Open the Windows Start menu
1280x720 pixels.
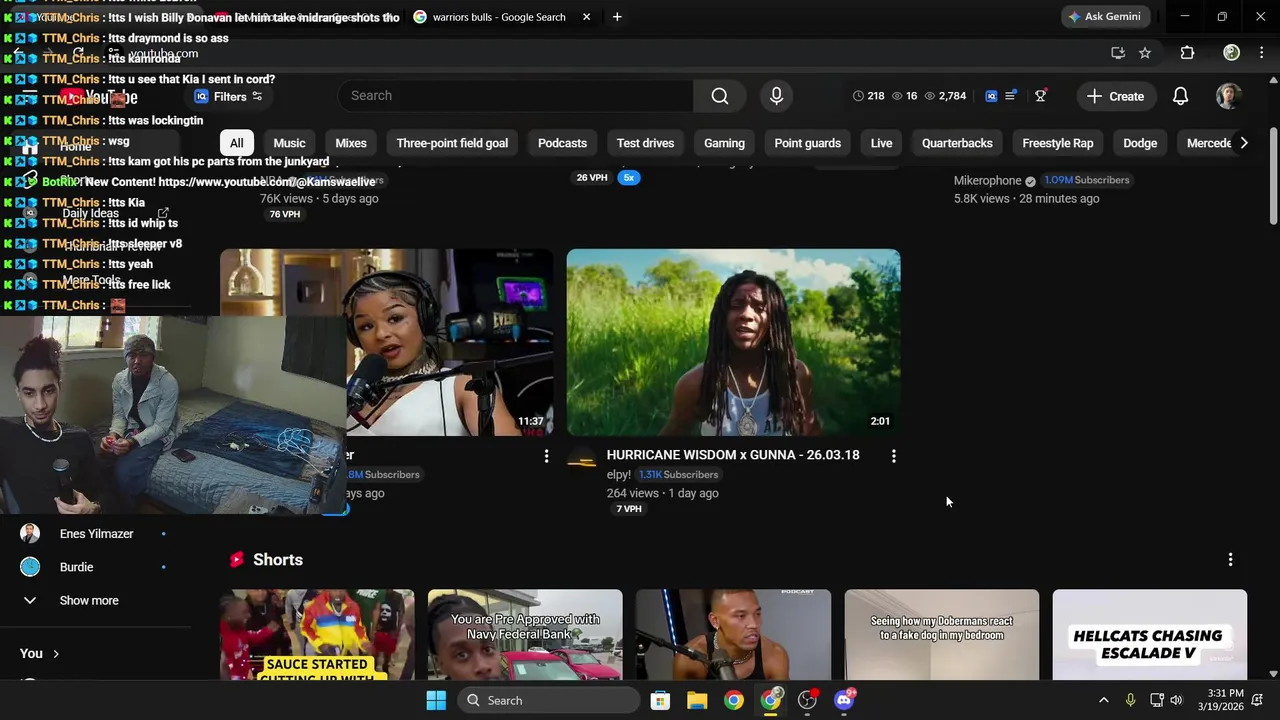click(x=436, y=700)
